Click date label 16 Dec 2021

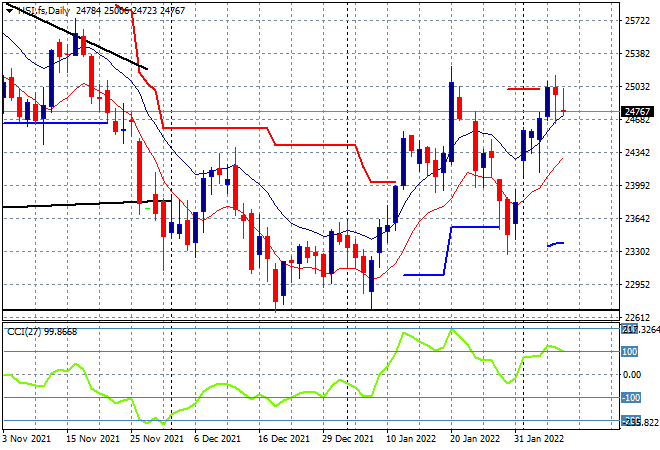coord(284,439)
